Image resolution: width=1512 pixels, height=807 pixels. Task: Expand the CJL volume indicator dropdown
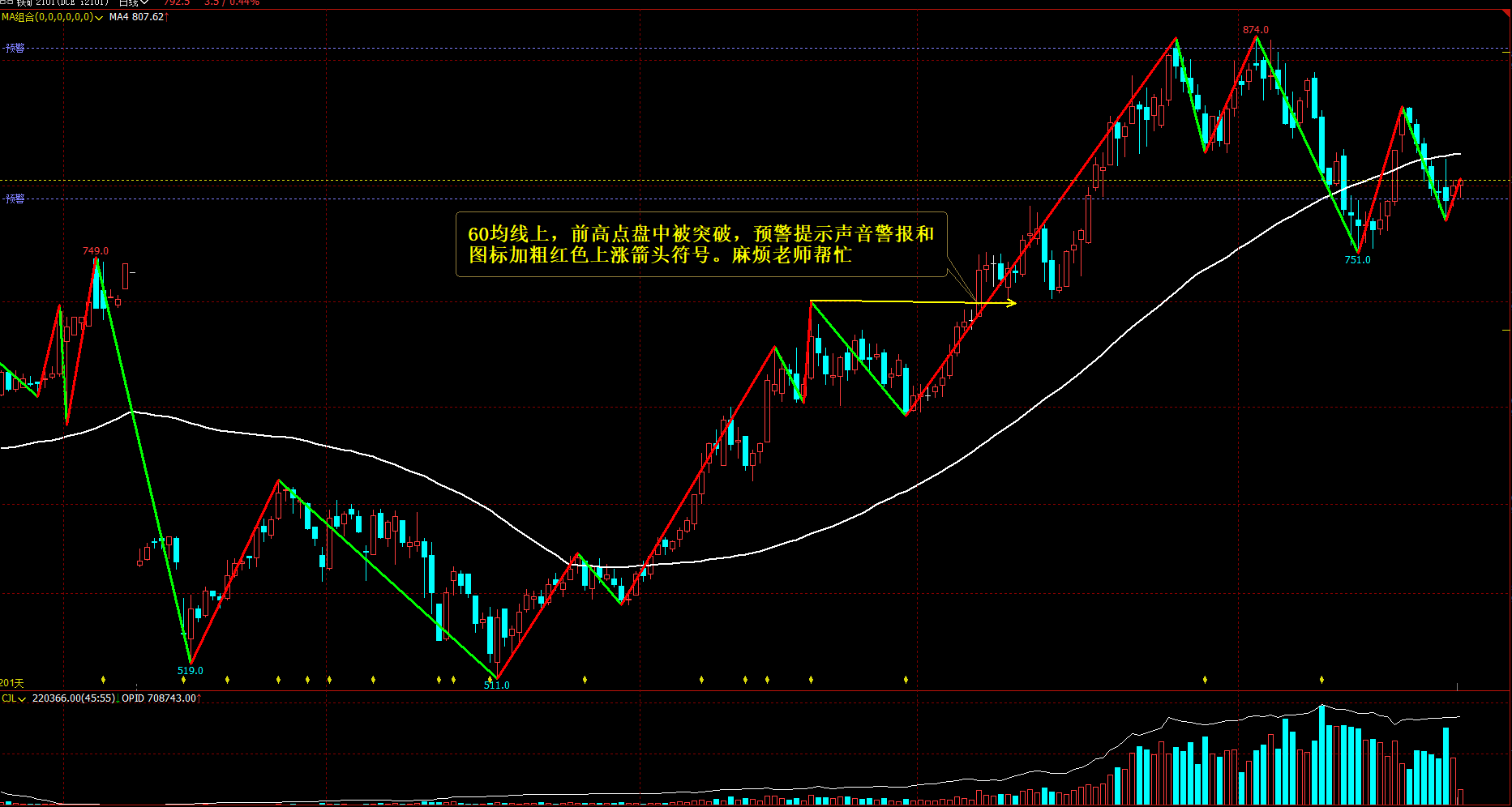click(13, 698)
